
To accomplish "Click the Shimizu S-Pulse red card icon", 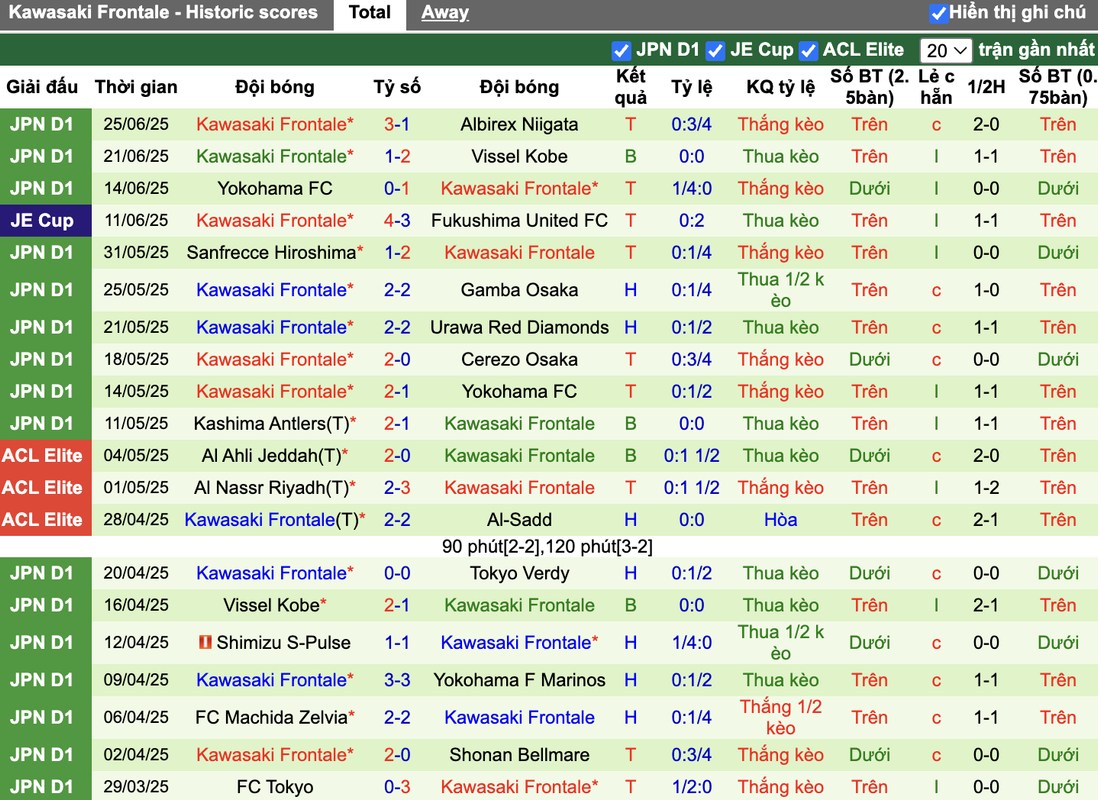I will click(205, 642).
